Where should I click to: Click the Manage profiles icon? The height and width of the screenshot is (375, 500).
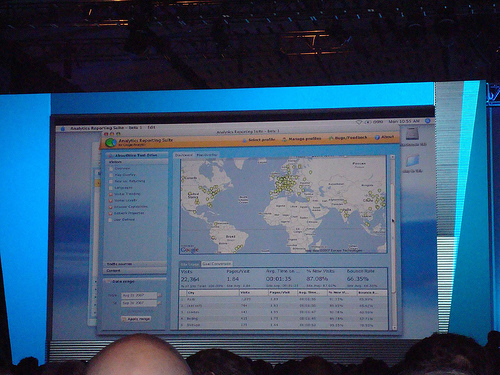pyautogui.click(x=284, y=140)
